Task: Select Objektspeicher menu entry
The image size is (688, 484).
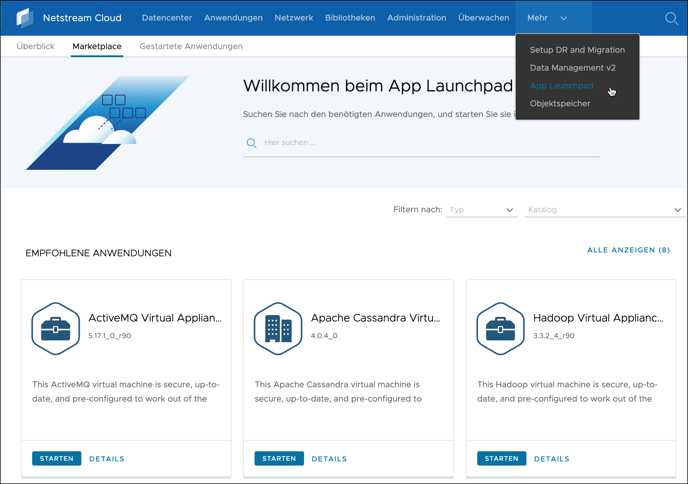Action: [x=559, y=104]
